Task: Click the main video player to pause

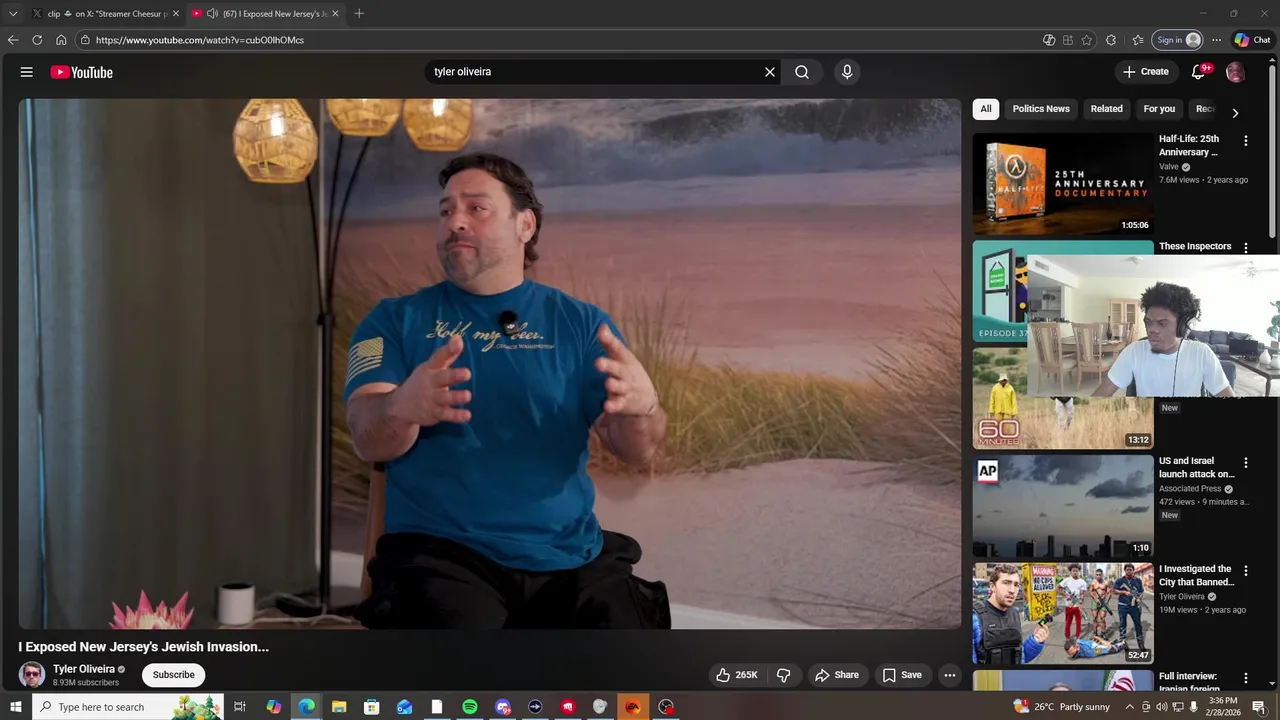Action: (490, 363)
